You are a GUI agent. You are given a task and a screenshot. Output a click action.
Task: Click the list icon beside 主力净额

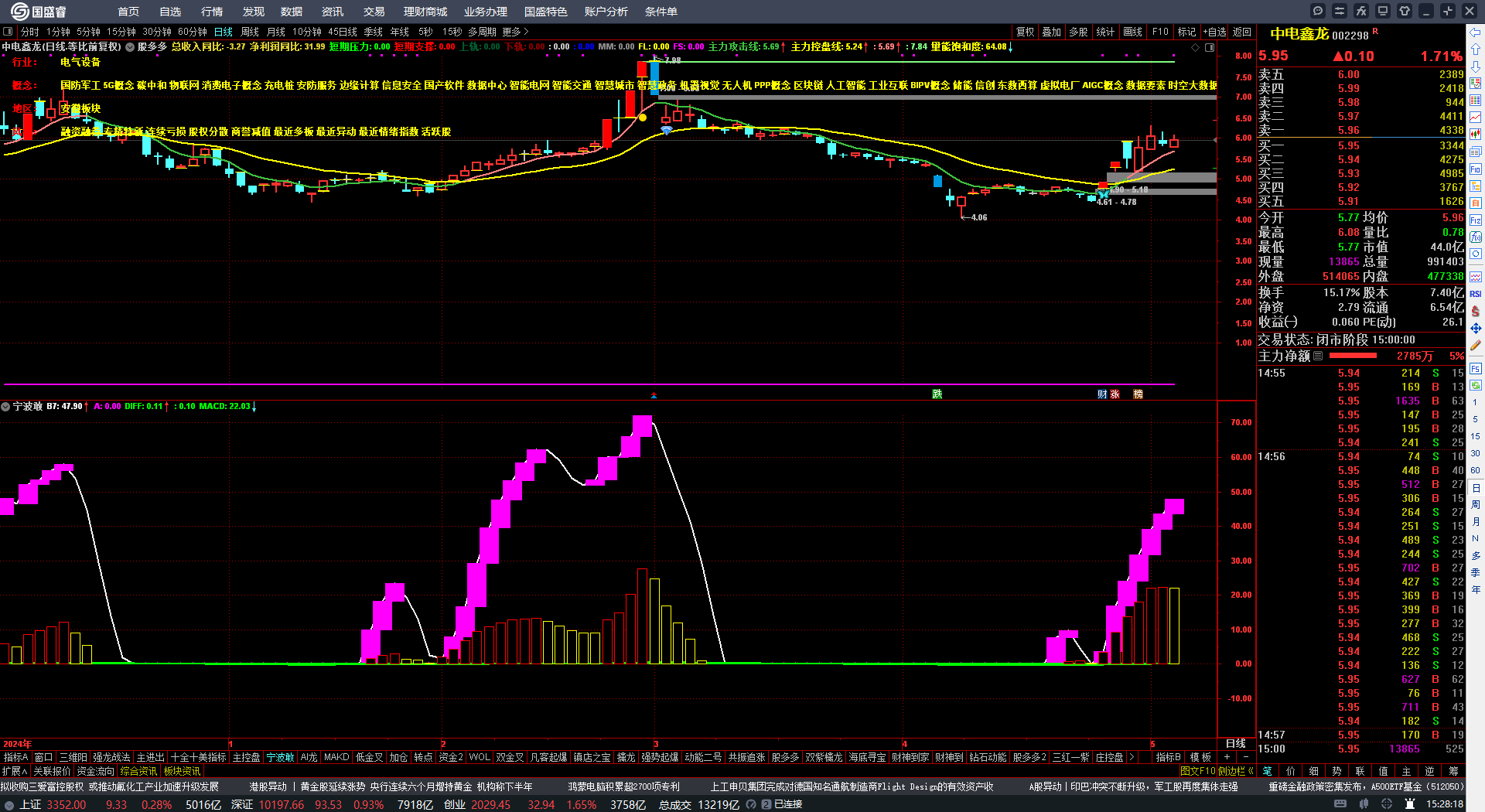(1318, 356)
